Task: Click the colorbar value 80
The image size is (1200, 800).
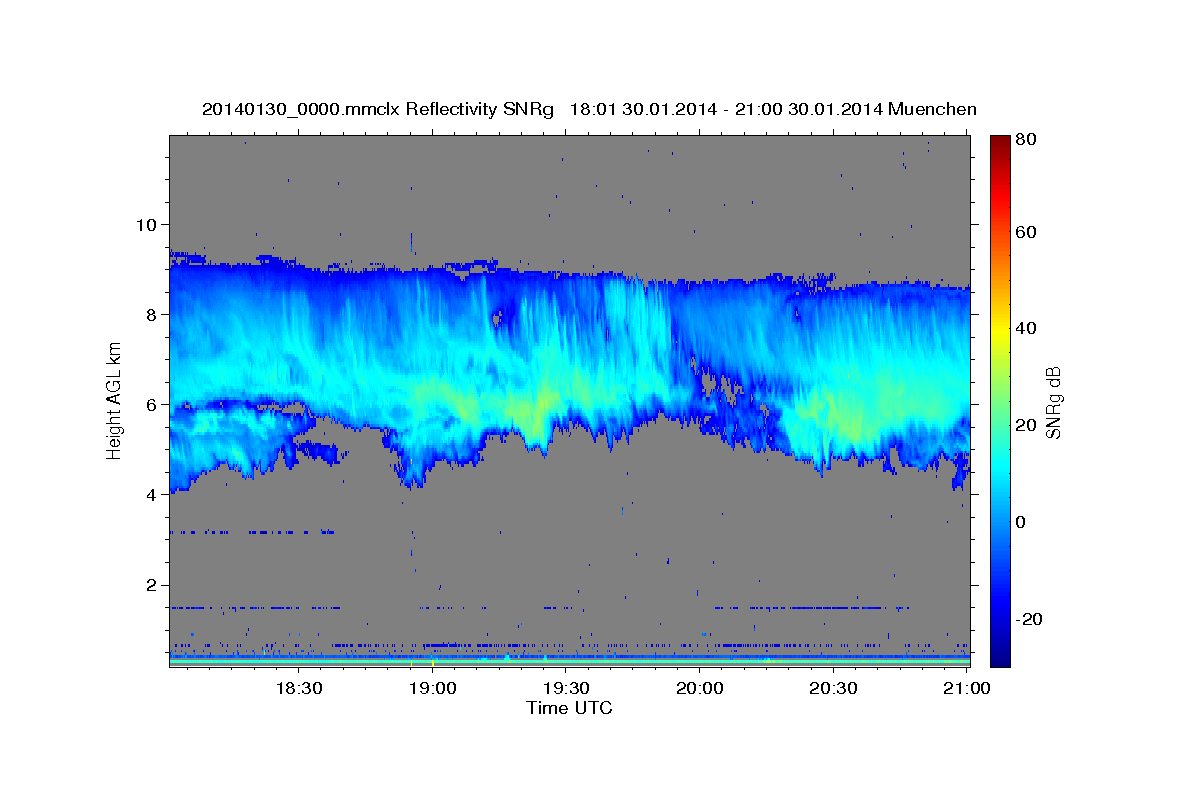Action: 1026,140
